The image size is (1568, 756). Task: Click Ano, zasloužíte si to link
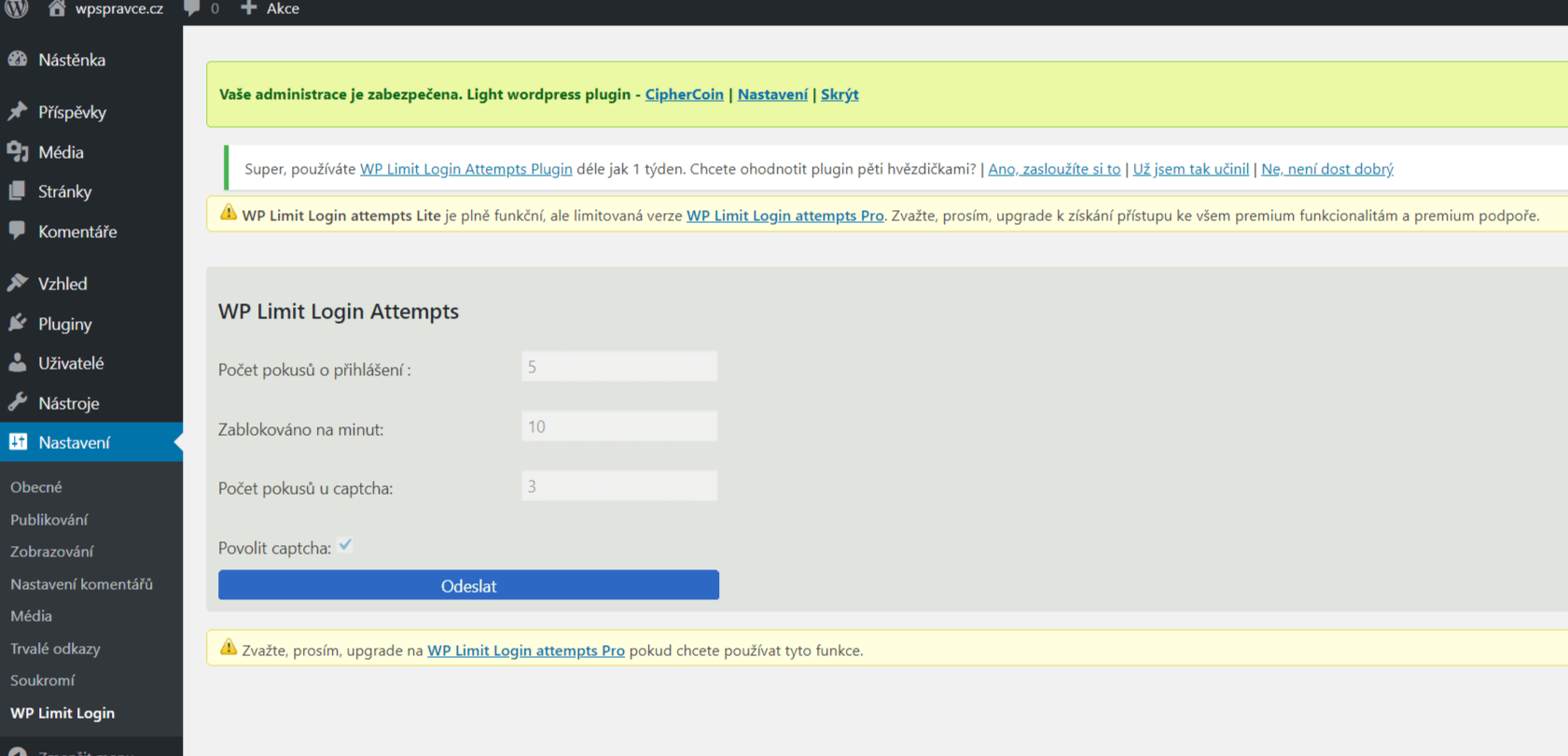[1054, 169]
